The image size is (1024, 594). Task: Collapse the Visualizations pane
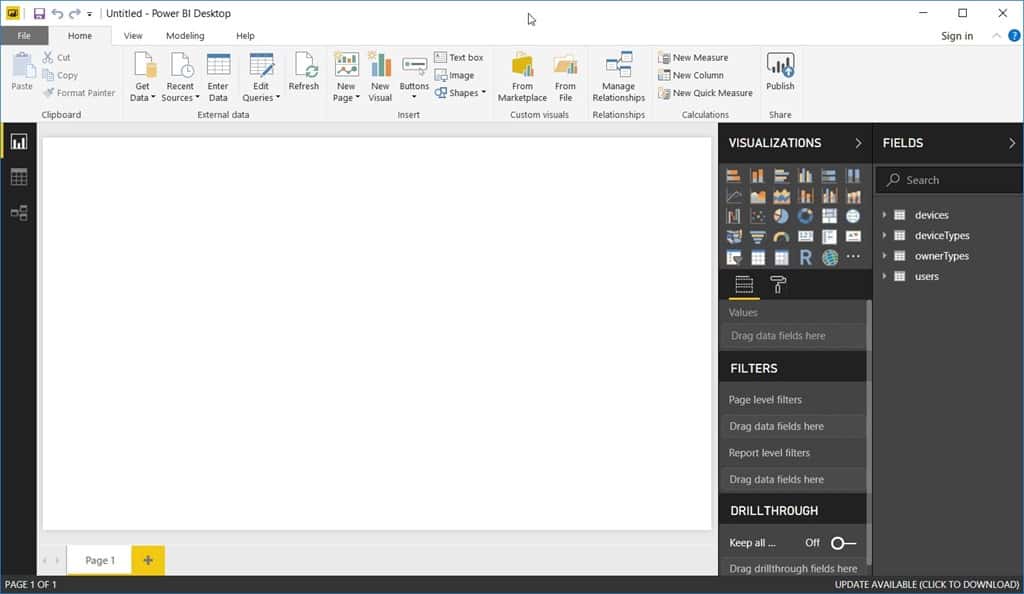(x=858, y=143)
